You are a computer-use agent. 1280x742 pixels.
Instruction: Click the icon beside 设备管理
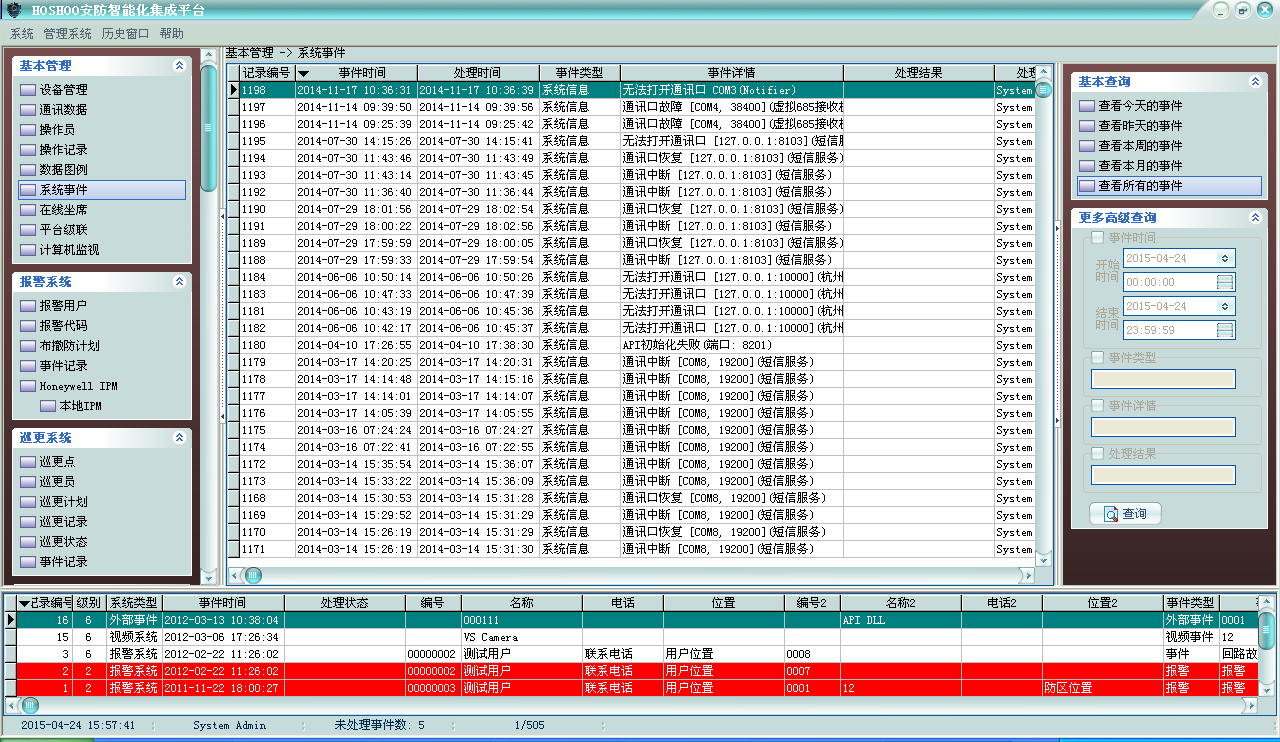coord(27,90)
